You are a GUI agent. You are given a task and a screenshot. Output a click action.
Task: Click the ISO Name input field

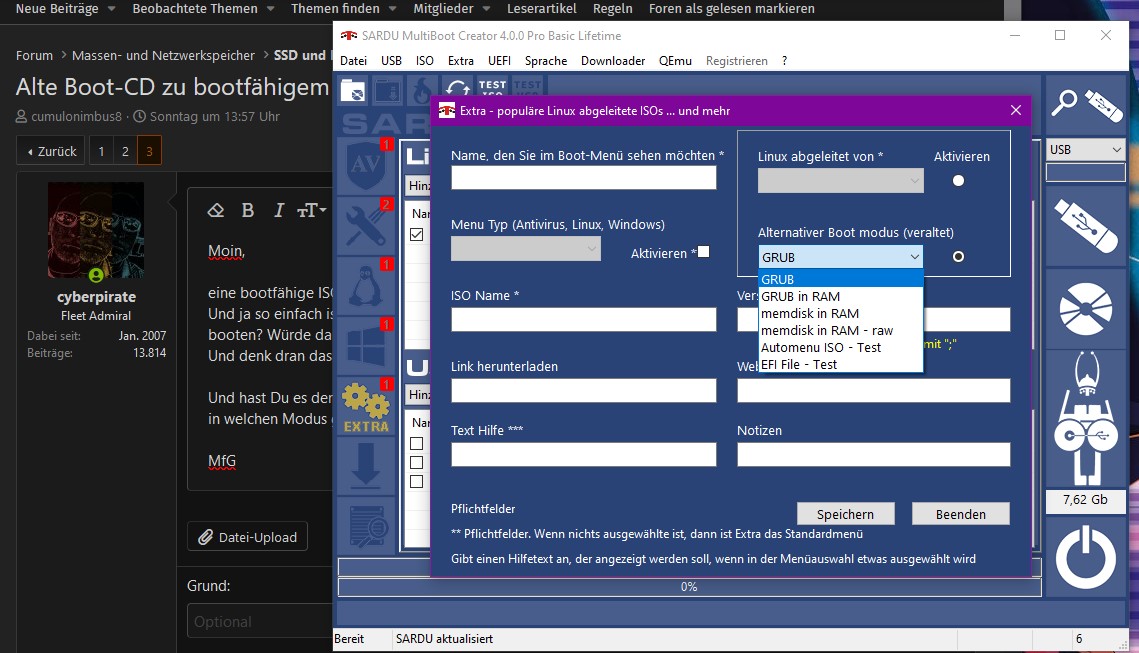(x=583, y=320)
